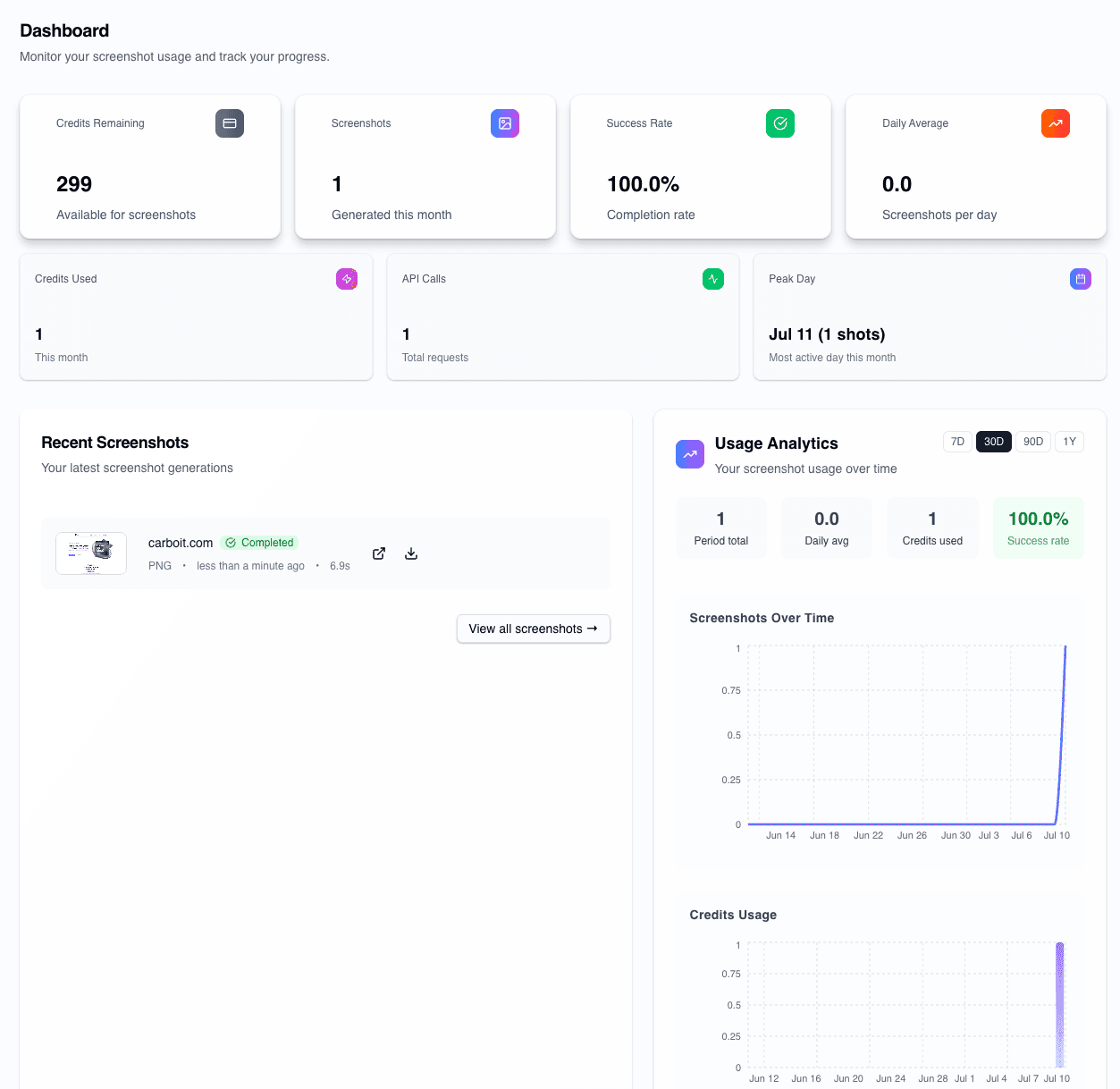Click the Credits Remaining card icon

pos(230,123)
